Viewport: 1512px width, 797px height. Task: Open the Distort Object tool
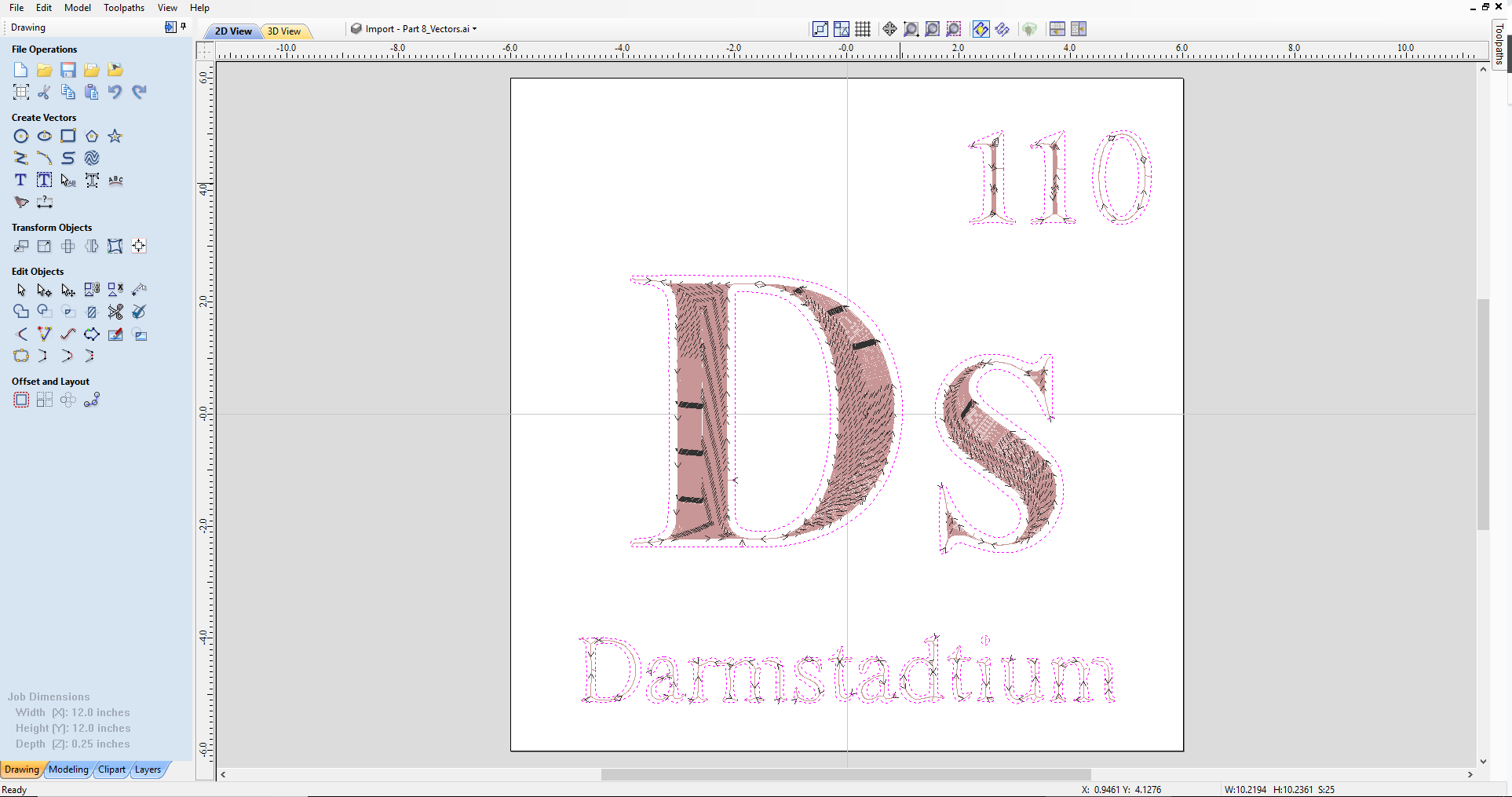click(115, 246)
